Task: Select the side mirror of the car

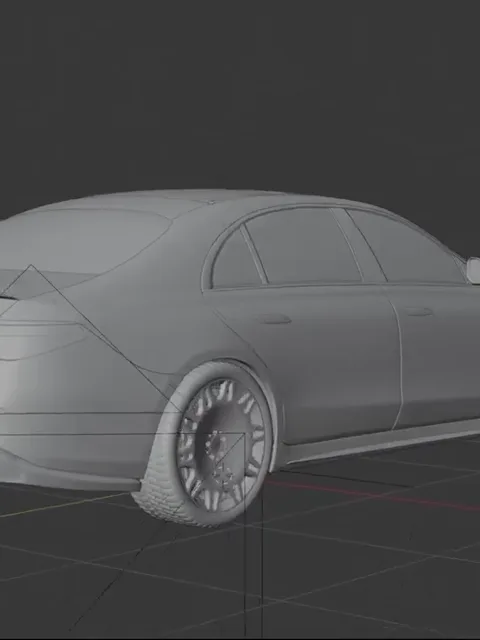Action: click(473, 270)
